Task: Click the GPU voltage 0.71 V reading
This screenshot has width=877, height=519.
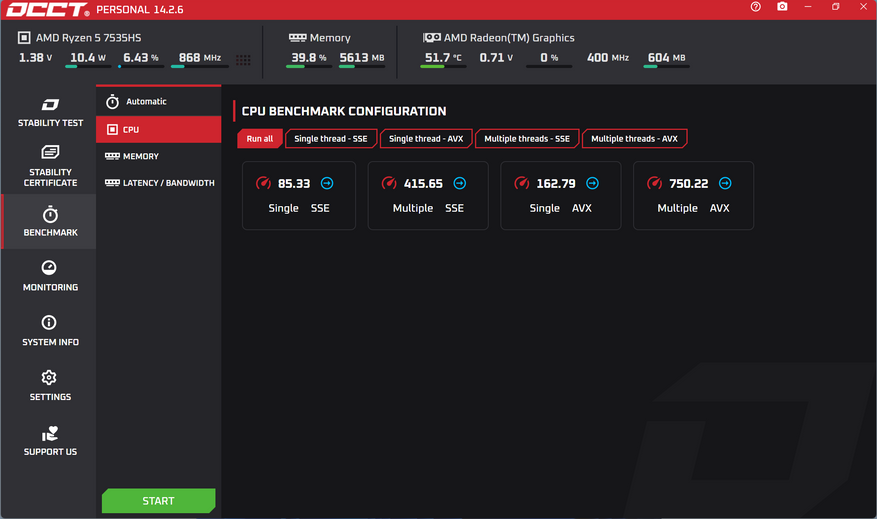Action: pos(496,58)
